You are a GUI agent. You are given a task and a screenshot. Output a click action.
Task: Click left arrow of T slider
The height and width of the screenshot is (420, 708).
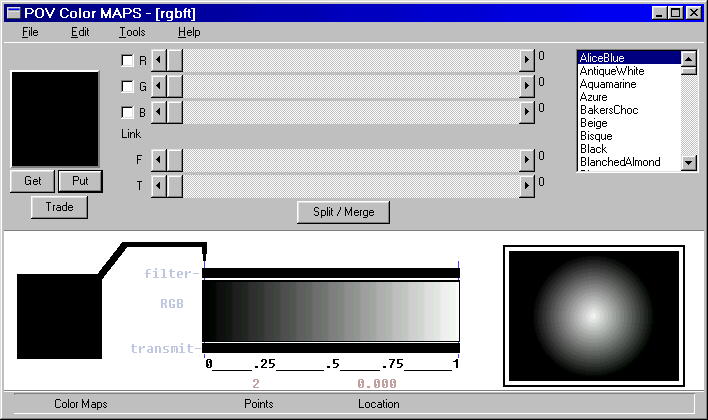pos(158,186)
